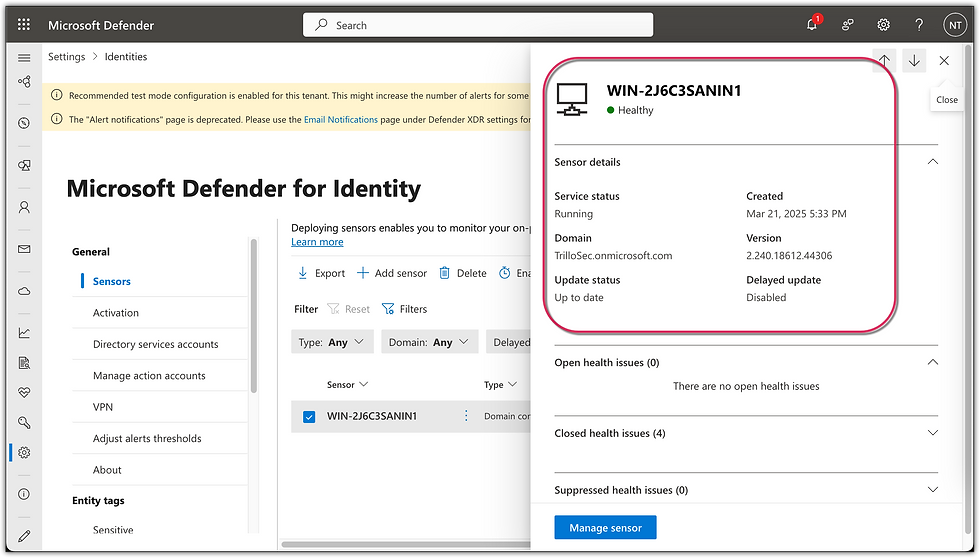Viewport: 980px width, 558px height.
Task: Select Sensors in the General menu
Action: 112,282
